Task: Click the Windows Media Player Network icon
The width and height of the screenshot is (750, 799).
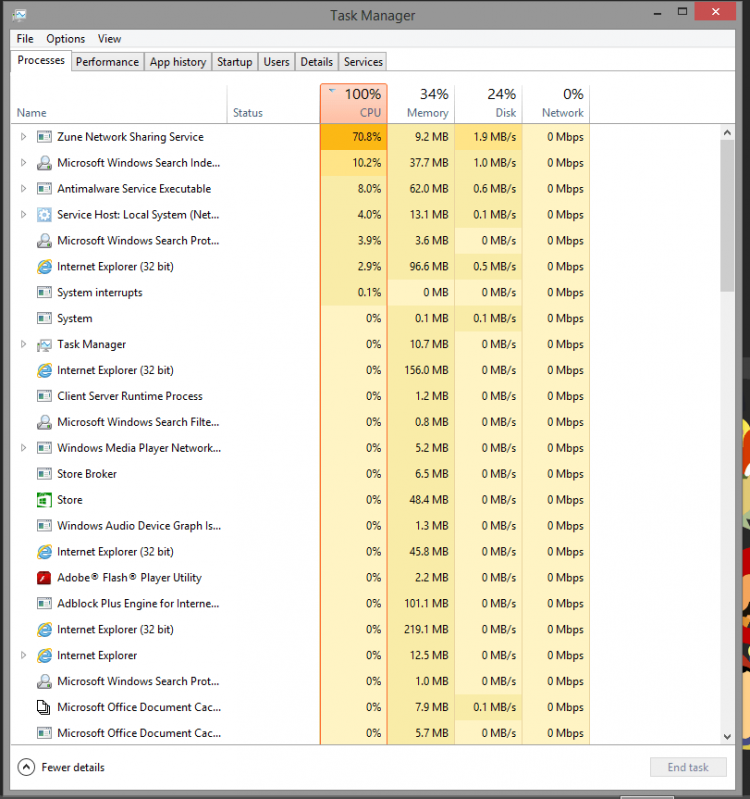Action: click(44, 448)
